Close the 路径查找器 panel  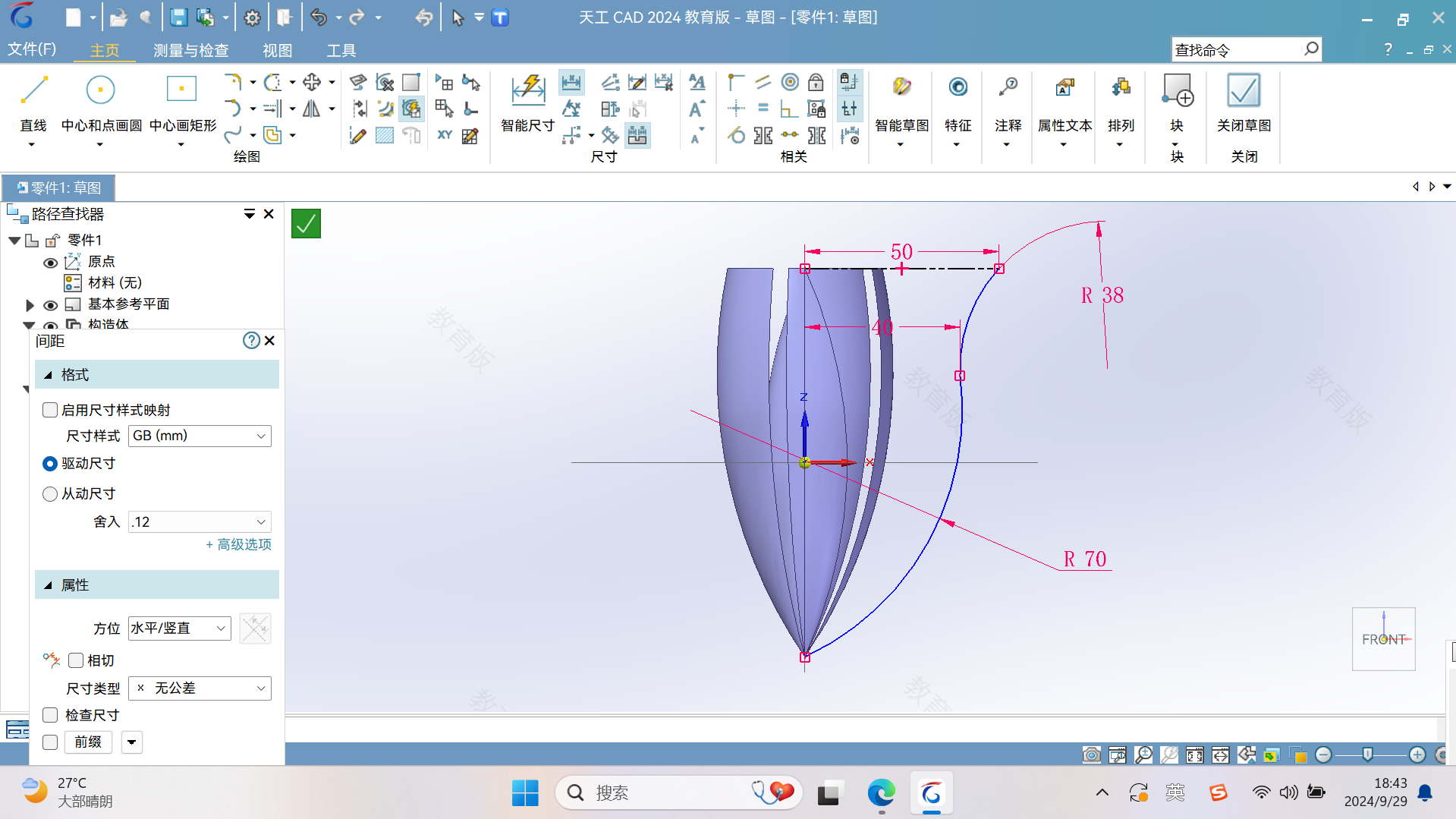(x=269, y=214)
